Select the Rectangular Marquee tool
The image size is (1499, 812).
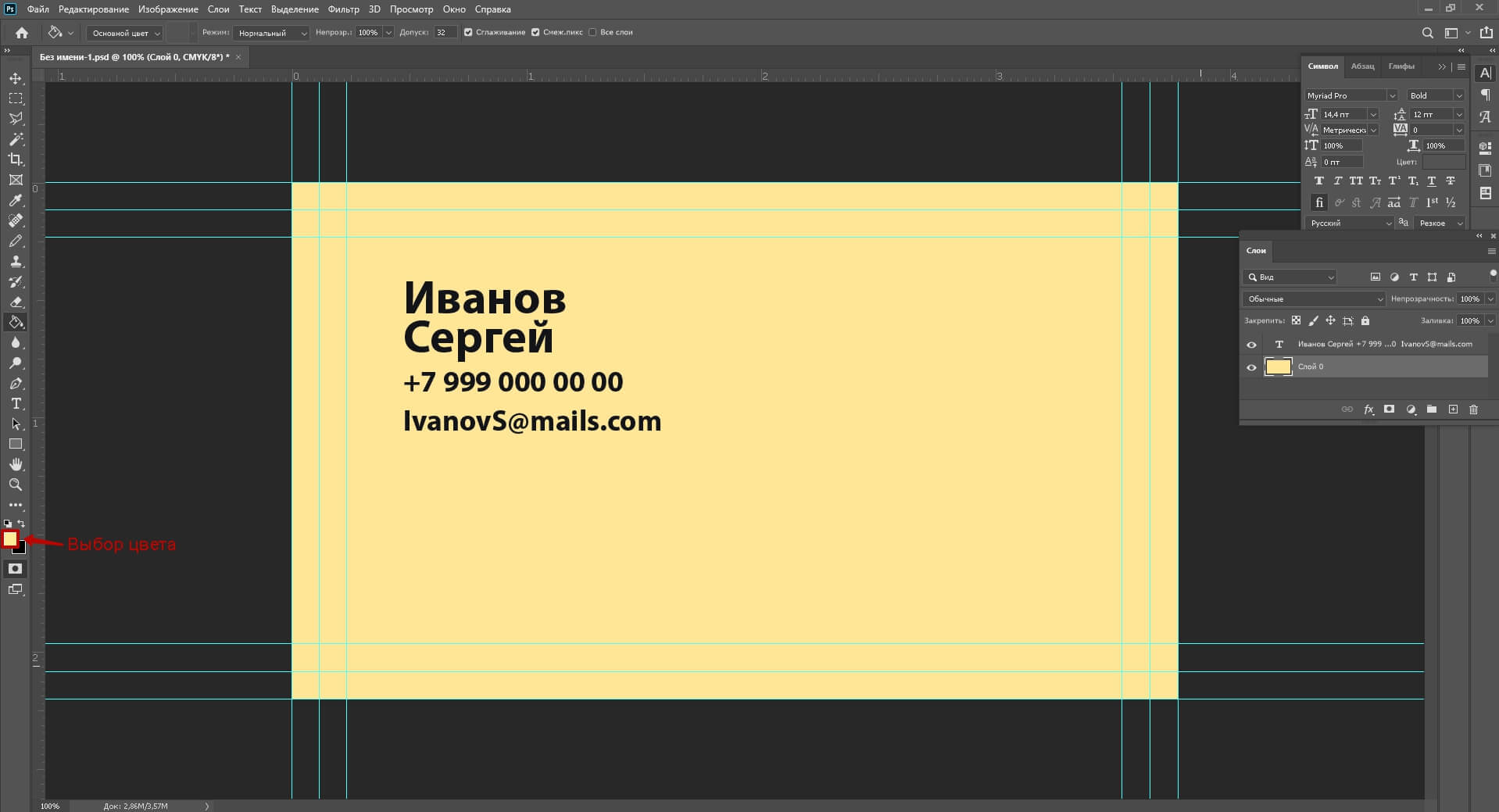pyautogui.click(x=16, y=99)
